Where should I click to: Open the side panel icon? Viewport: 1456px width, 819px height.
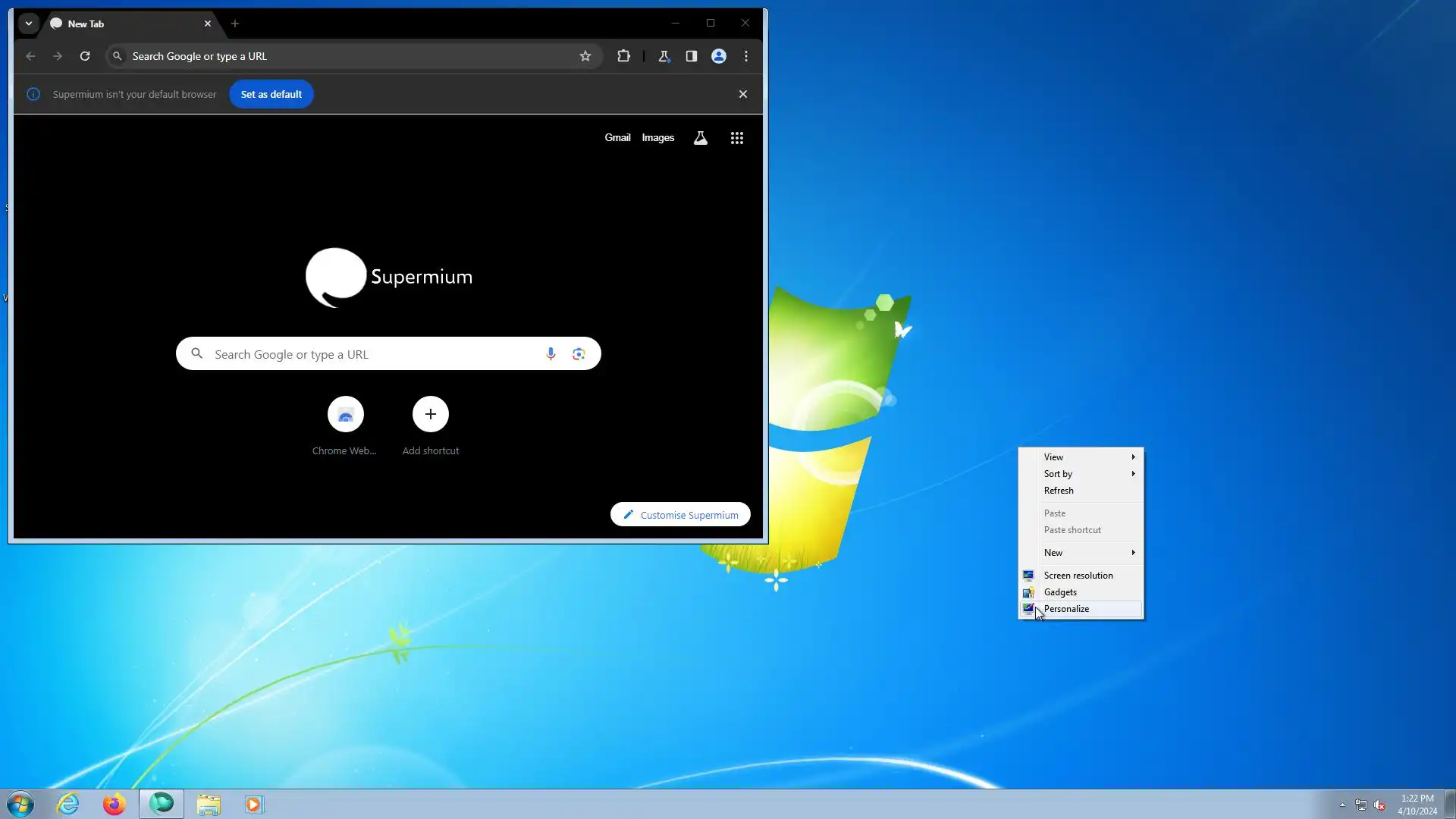691,56
